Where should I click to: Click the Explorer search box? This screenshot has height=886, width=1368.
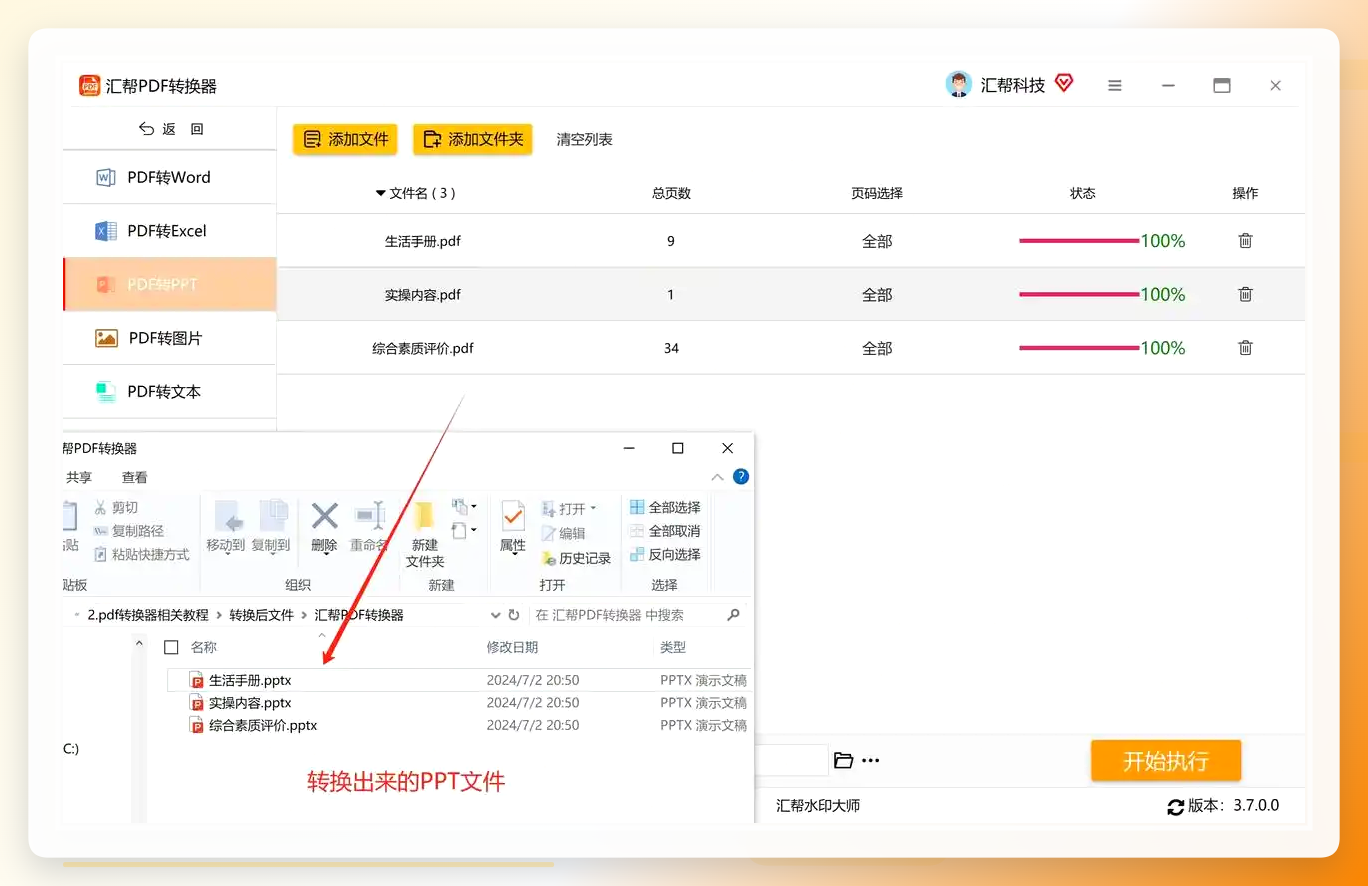(636, 615)
